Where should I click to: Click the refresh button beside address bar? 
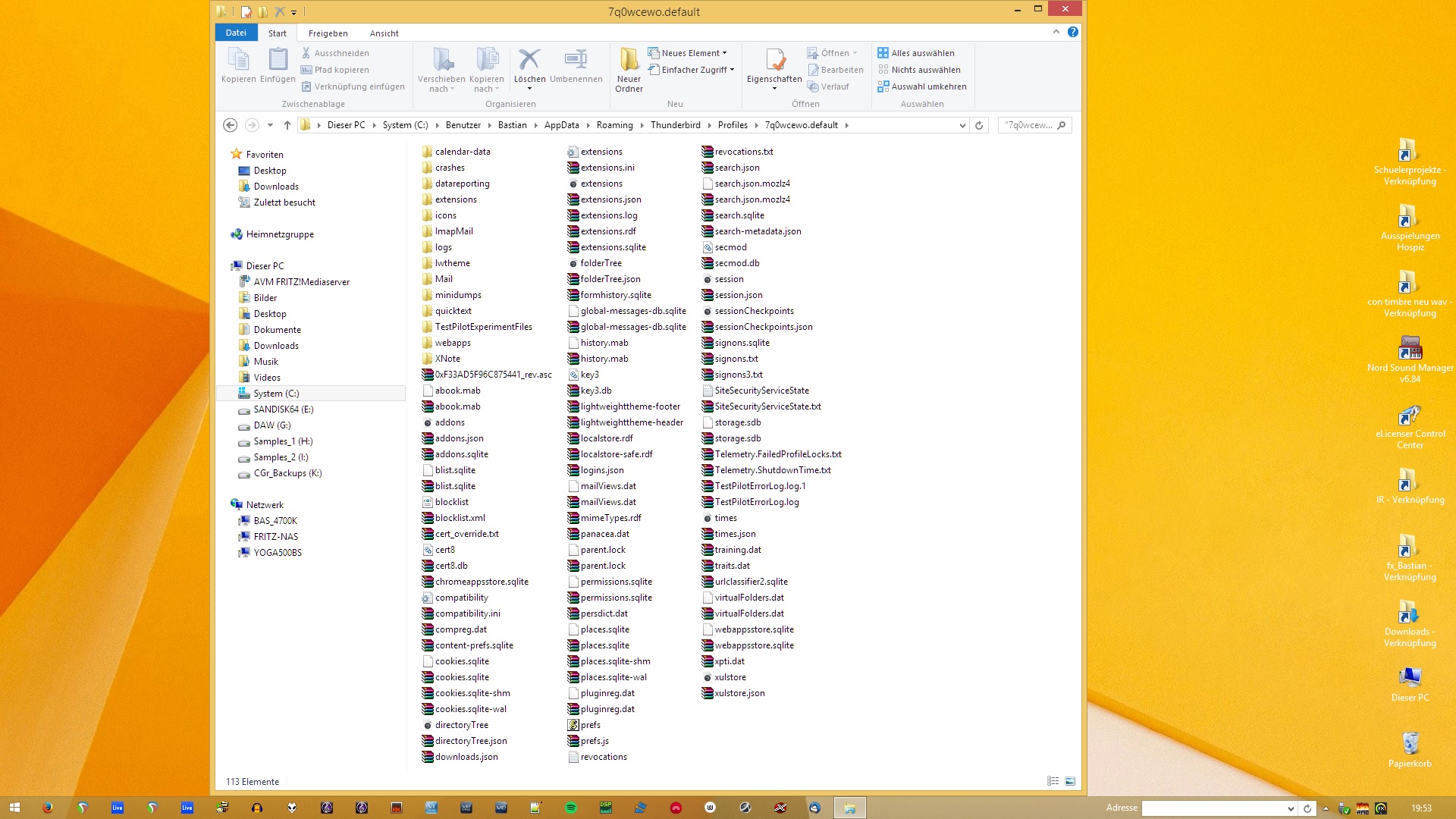979,125
